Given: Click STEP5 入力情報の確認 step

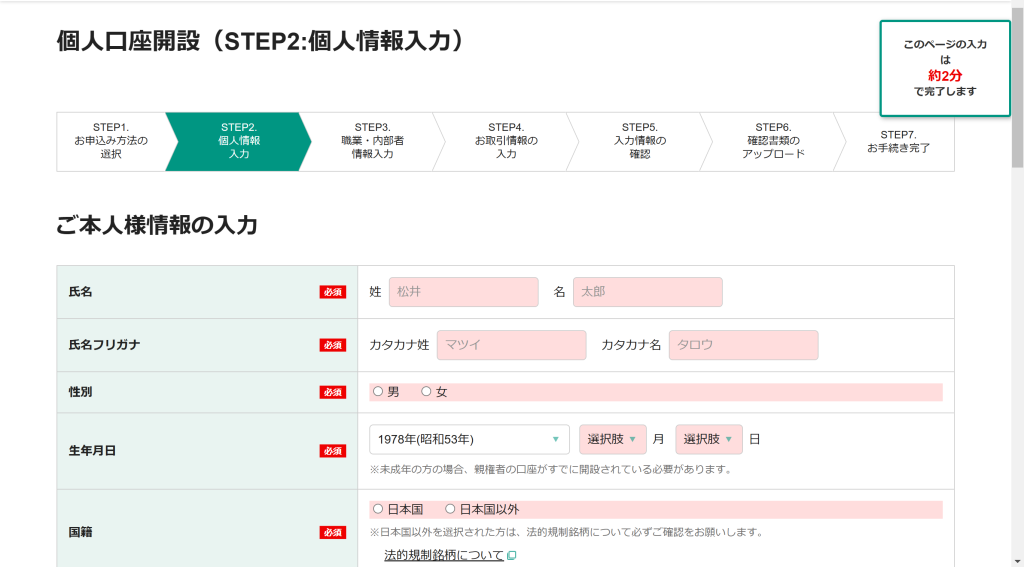Looking at the screenshot, I should coord(639,141).
